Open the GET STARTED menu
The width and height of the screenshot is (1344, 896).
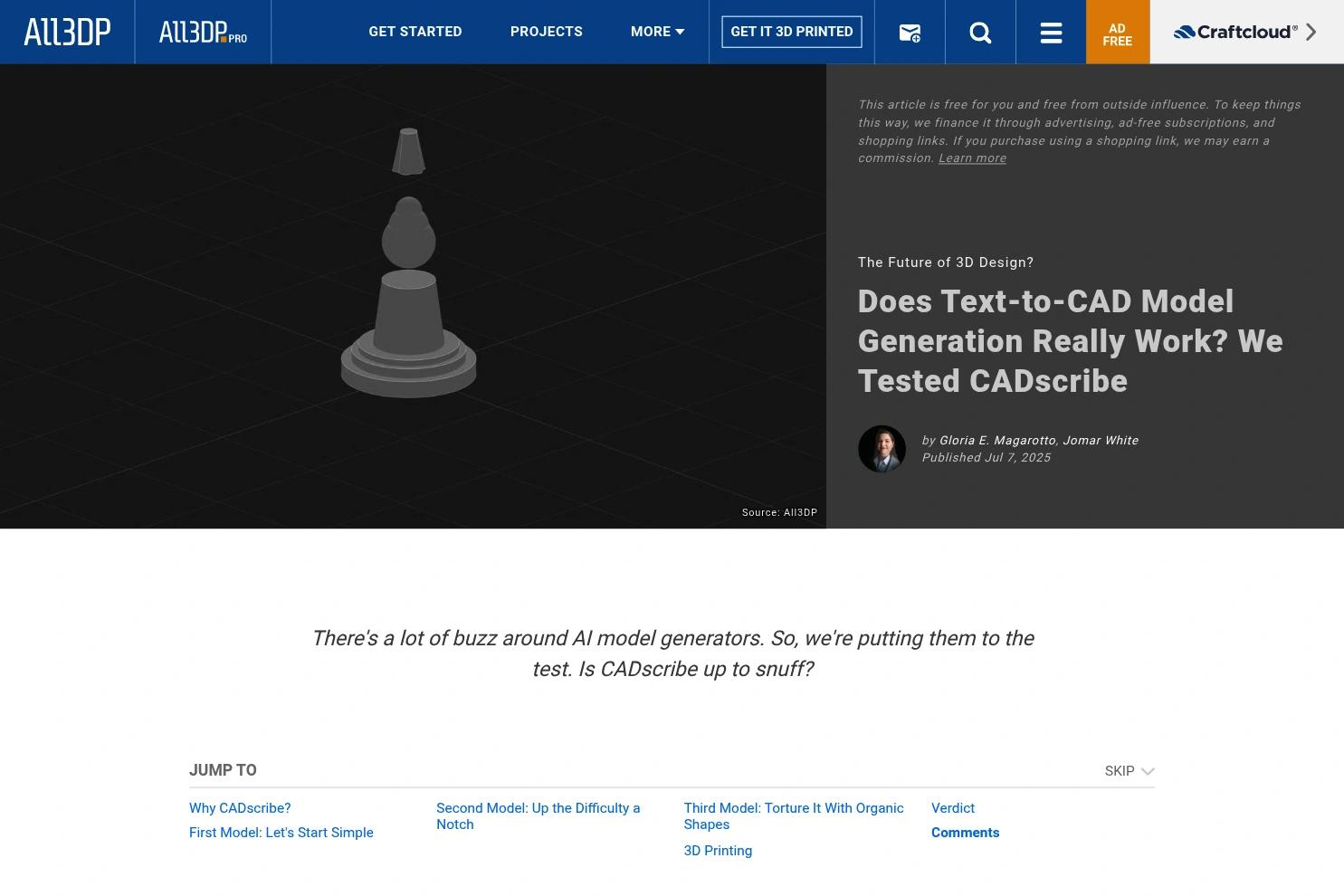[415, 32]
